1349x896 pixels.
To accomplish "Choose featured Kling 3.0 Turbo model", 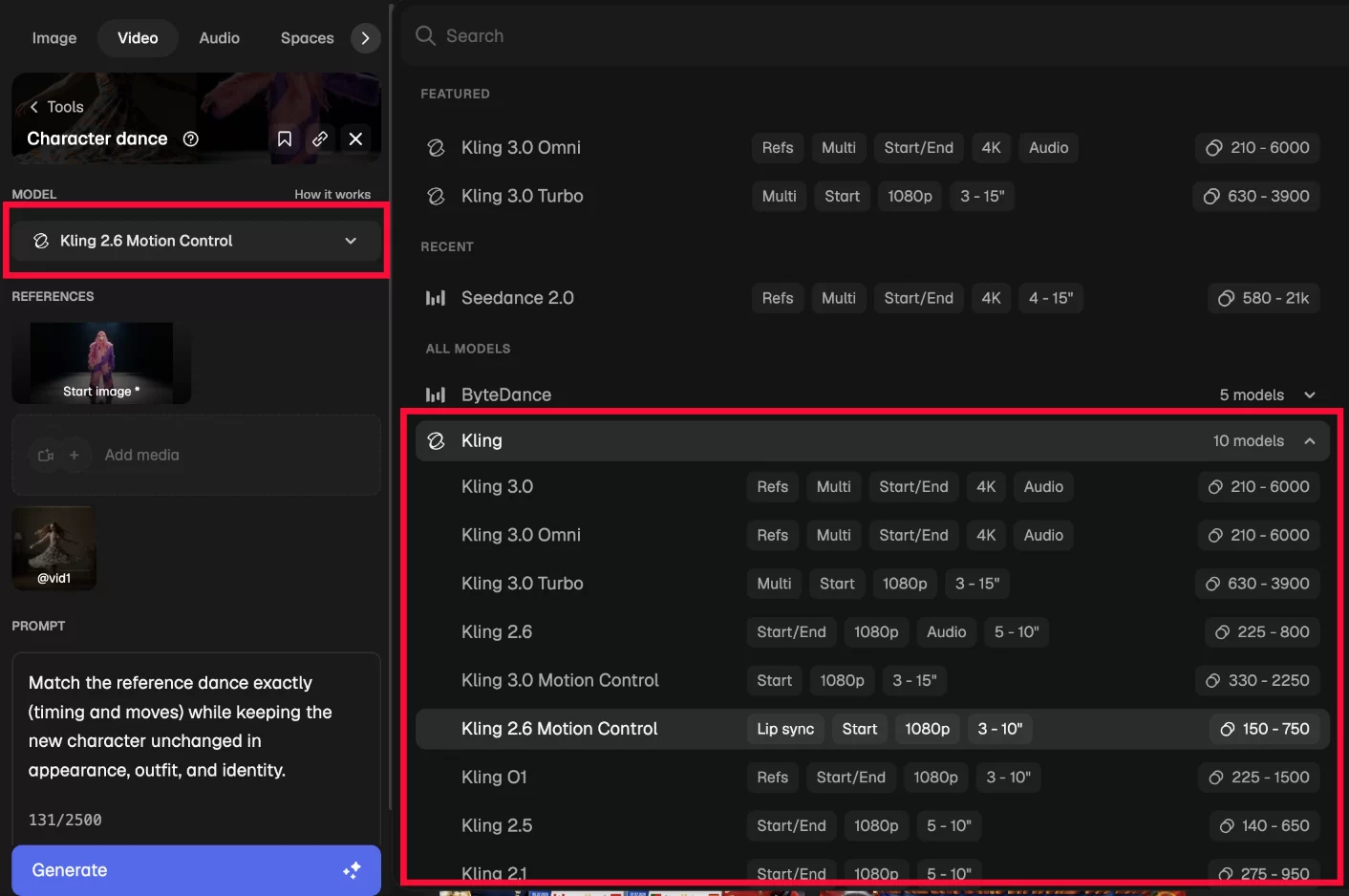I will tap(870, 196).
